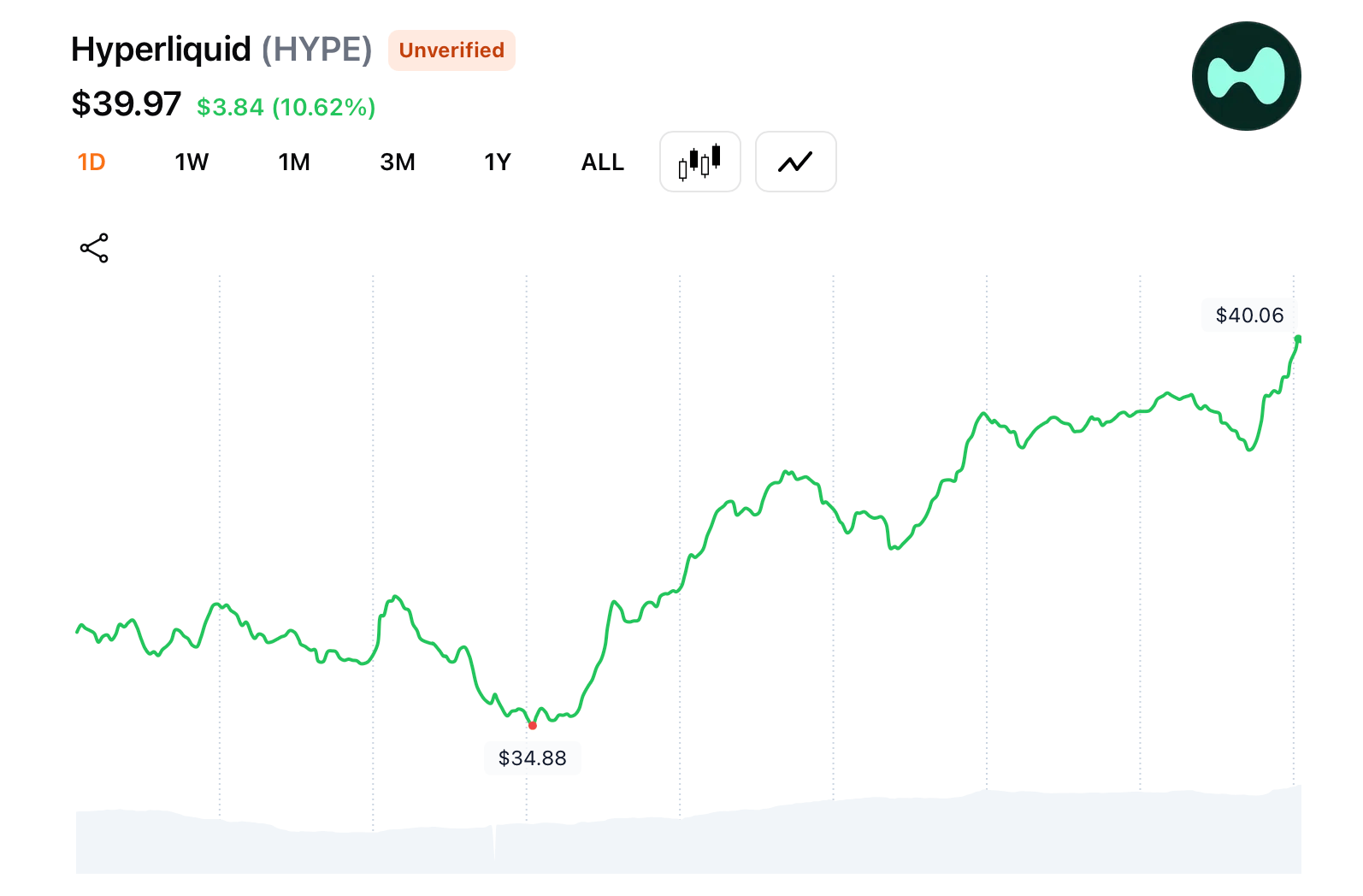Screen dimensions: 1363x896
Task: Switch chart to 3M range
Action: click(397, 162)
